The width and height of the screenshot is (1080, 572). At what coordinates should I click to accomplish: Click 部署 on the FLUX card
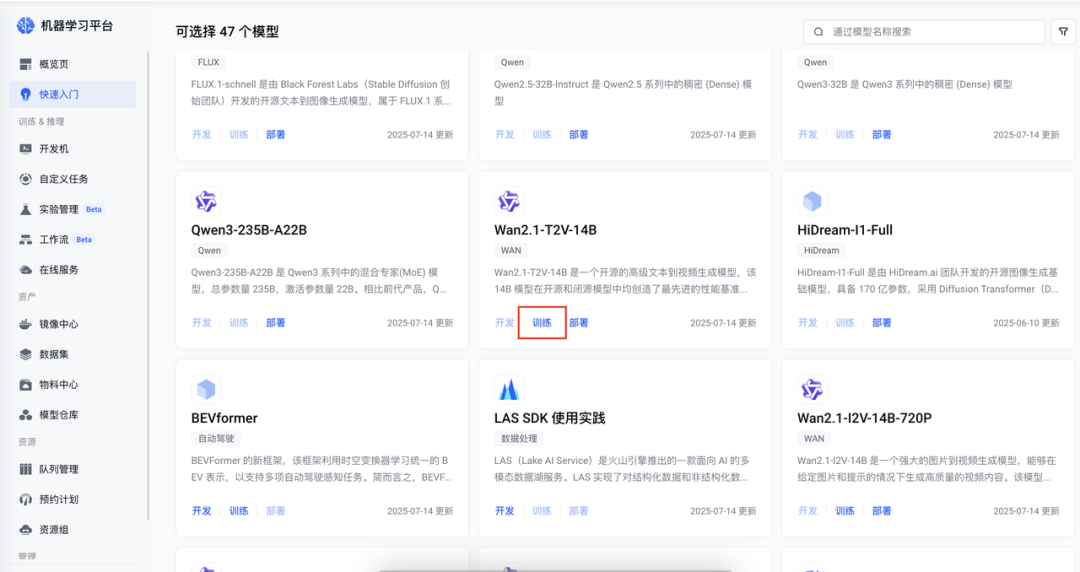(x=276, y=134)
